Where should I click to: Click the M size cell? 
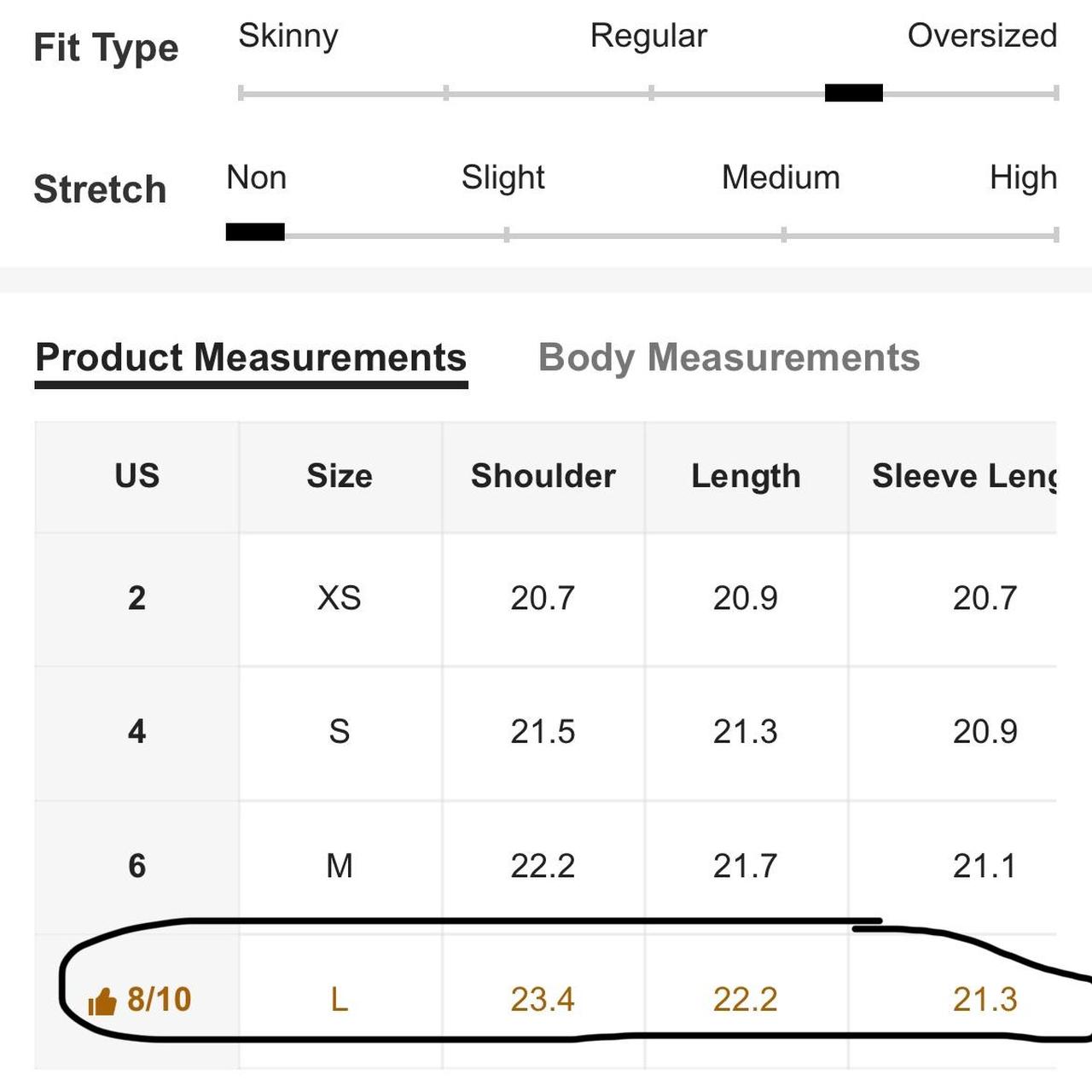(x=340, y=866)
